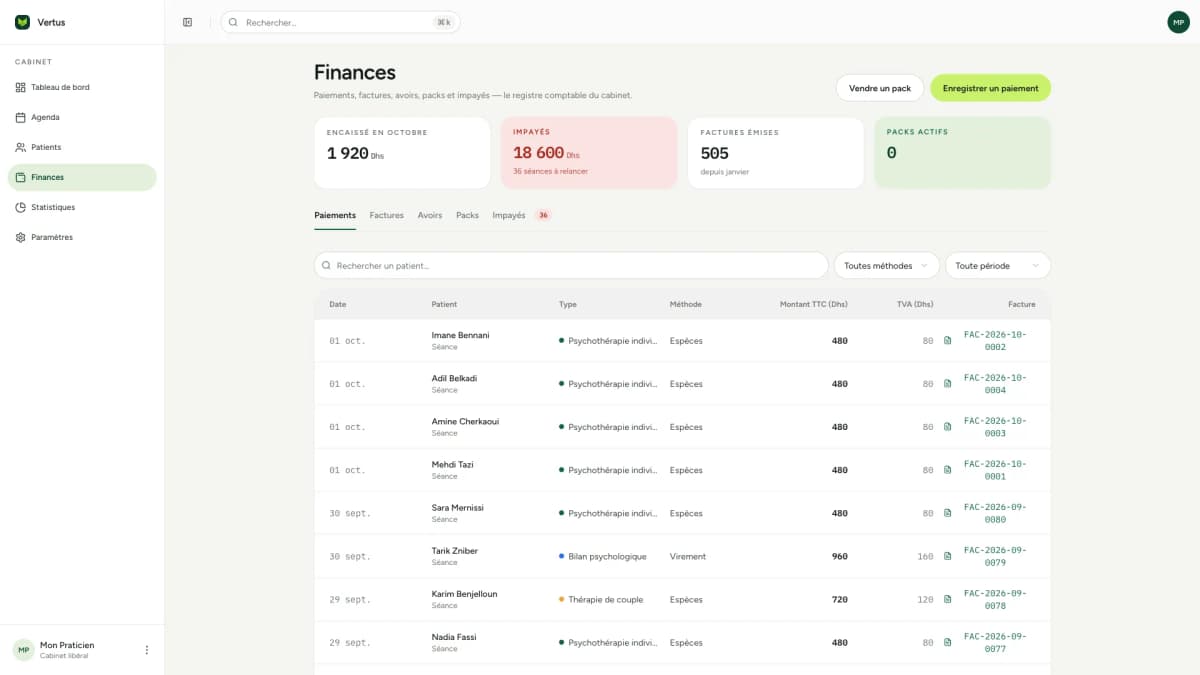Screen dimensions: 1200x675
Task: Click the Vendre un pack button
Action: [x=880, y=88]
